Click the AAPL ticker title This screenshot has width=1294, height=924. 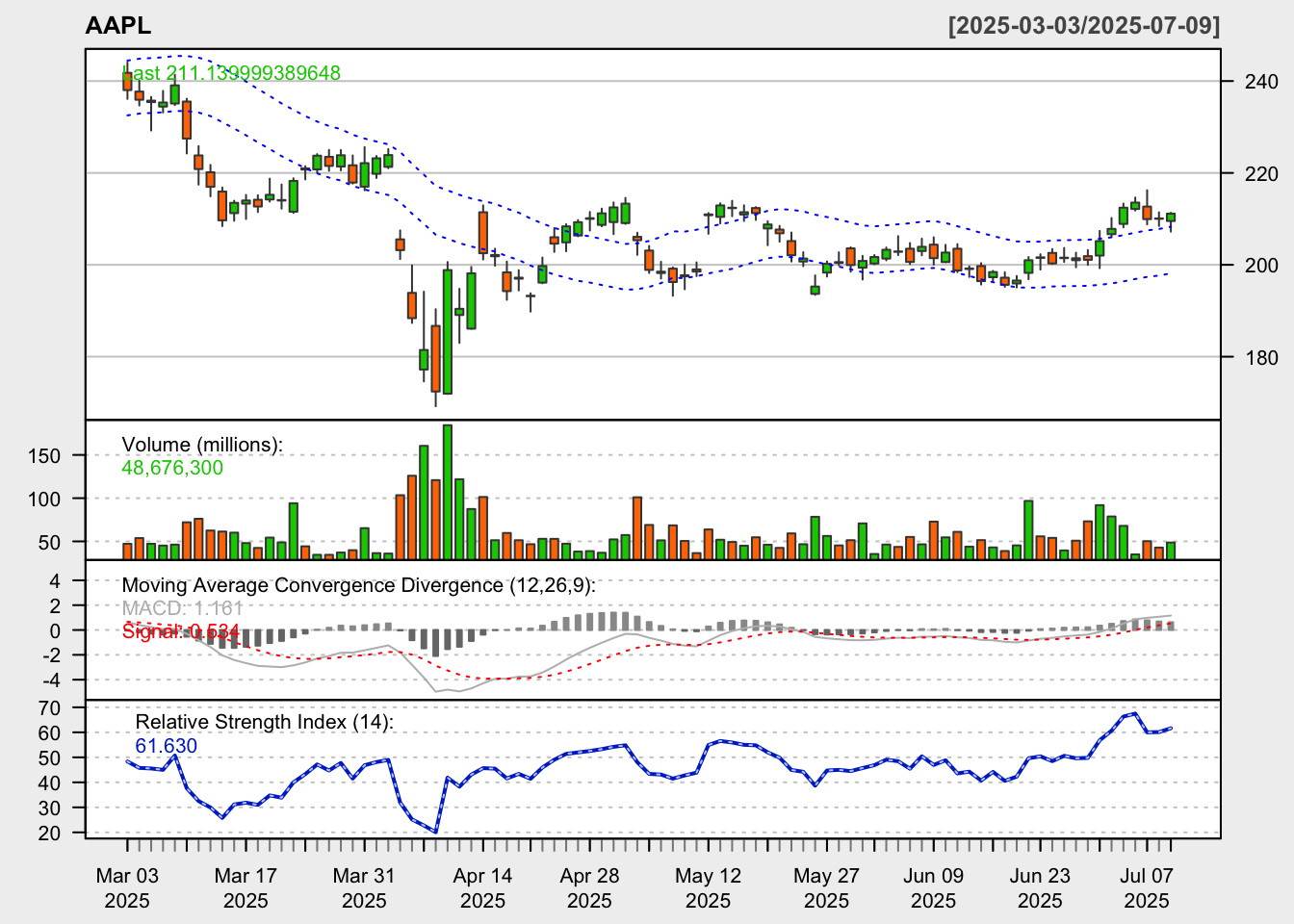118,26
